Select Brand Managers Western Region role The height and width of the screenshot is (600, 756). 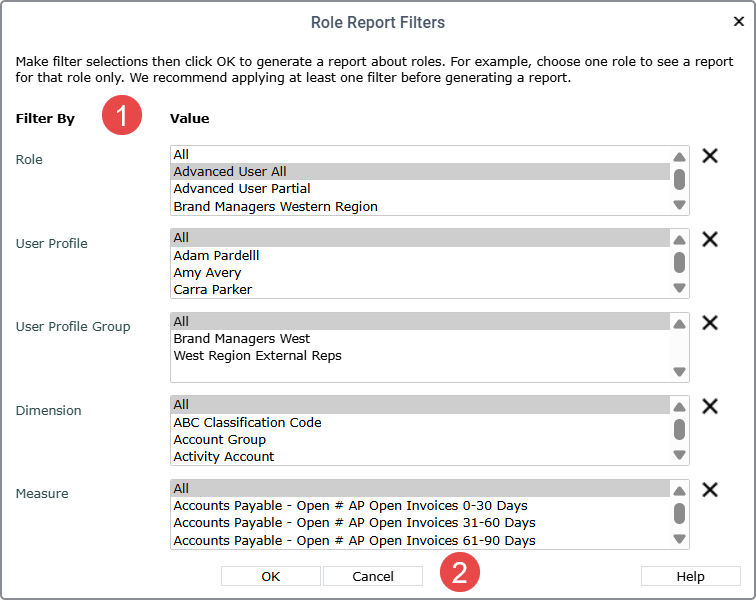[x=420, y=206]
